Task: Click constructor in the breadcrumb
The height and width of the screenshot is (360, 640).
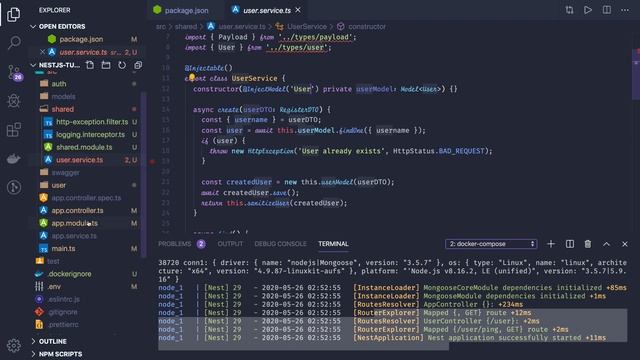Action: (x=367, y=27)
